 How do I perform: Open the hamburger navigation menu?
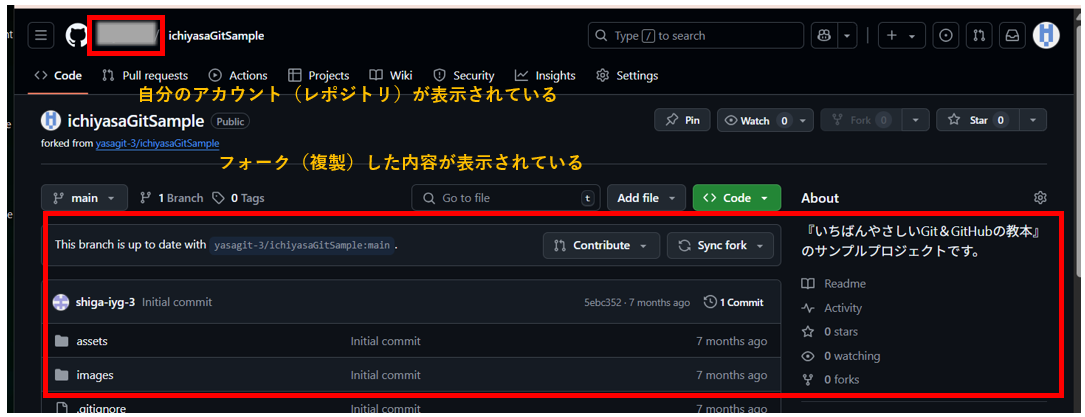[x=41, y=35]
